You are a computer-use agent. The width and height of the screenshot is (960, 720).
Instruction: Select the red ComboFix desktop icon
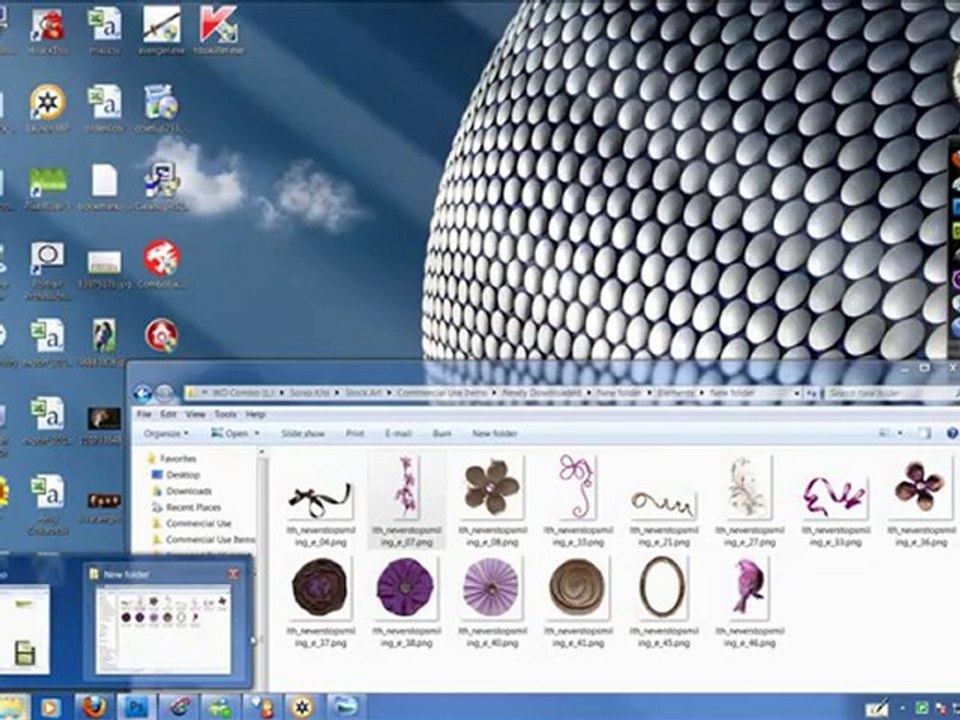(x=162, y=264)
